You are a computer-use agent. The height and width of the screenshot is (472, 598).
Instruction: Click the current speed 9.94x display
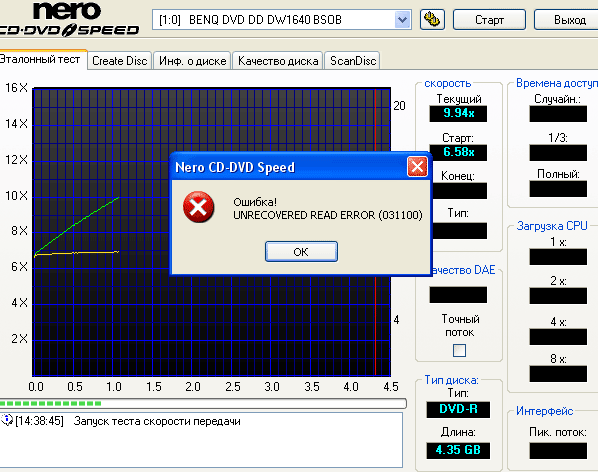pyautogui.click(x=458, y=113)
